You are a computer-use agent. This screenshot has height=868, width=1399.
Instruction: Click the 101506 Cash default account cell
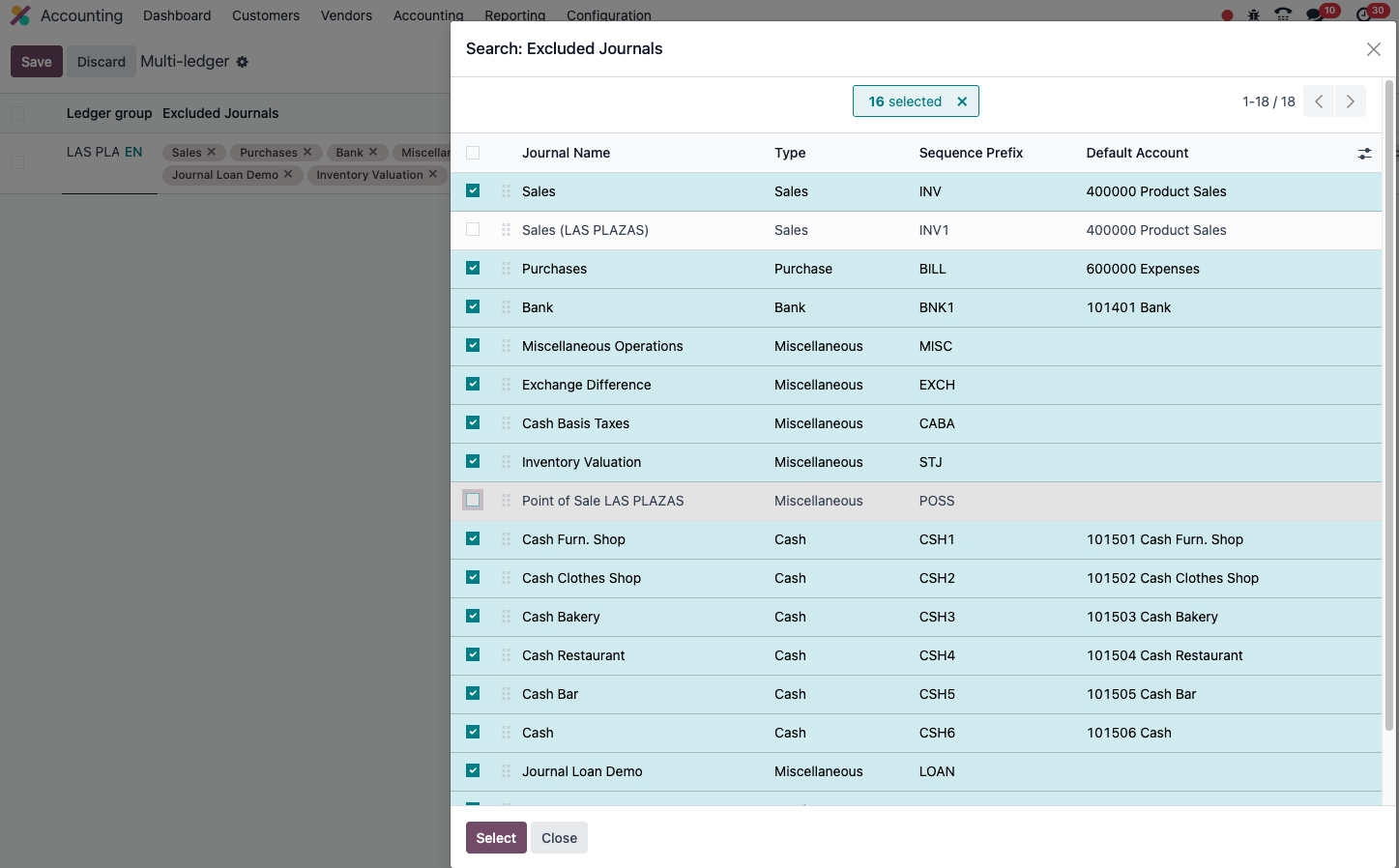[1128, 733]
